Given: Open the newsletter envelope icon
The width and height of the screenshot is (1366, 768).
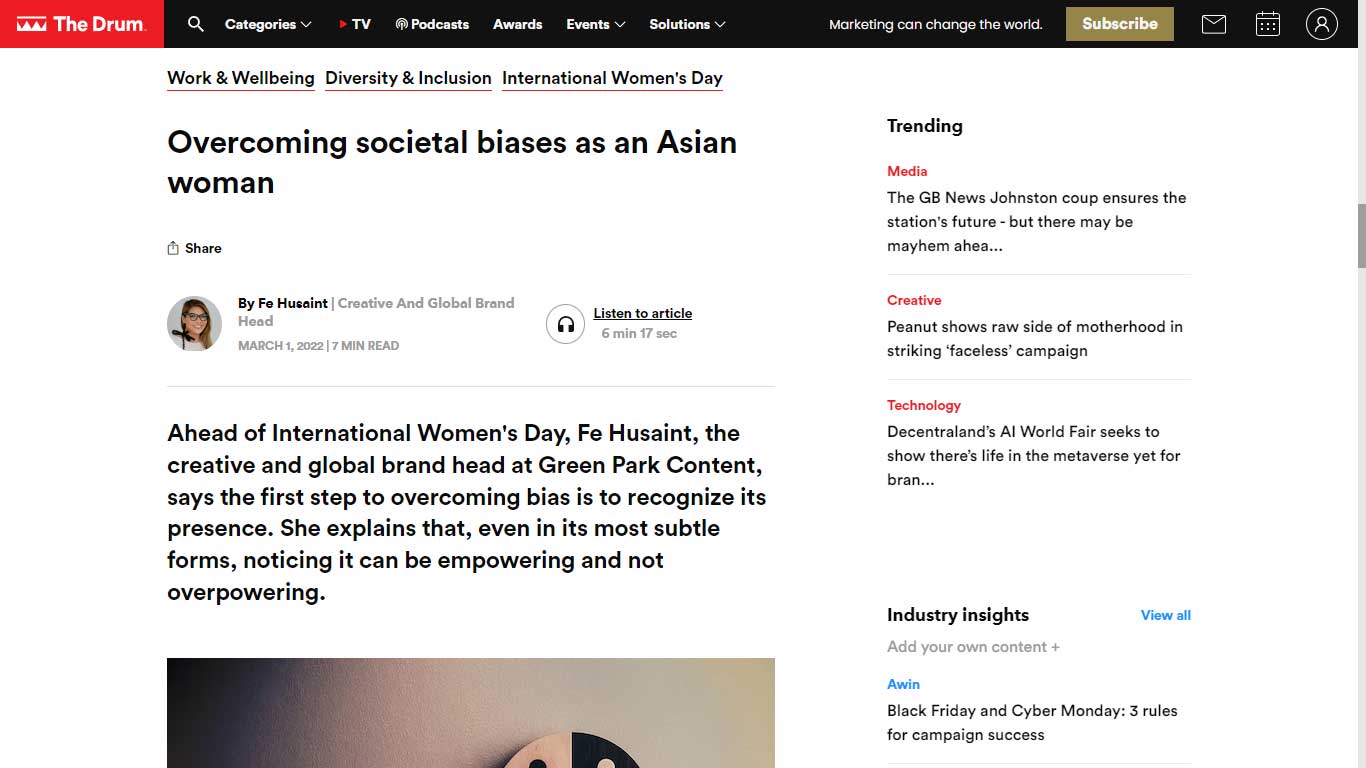Looking at the screenshot, I should [x=1214, y=24].
